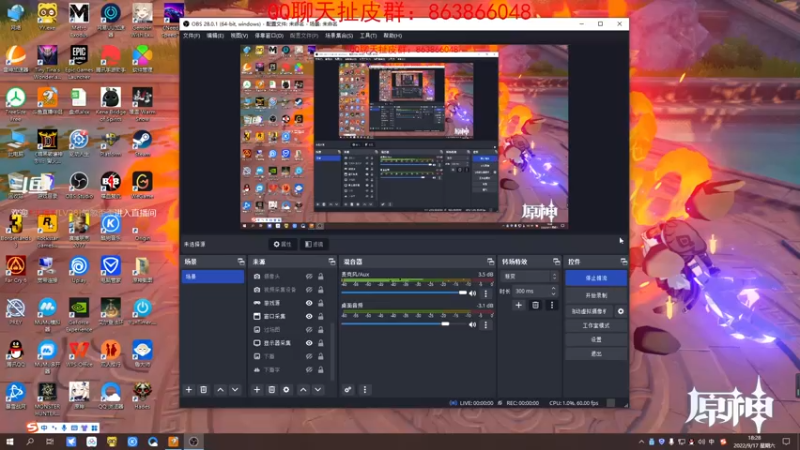Image resolution: width=800 pixels, height=450 pixels.
Task: Open OBS Studio desktop shortcut
Action: (79, 185)
